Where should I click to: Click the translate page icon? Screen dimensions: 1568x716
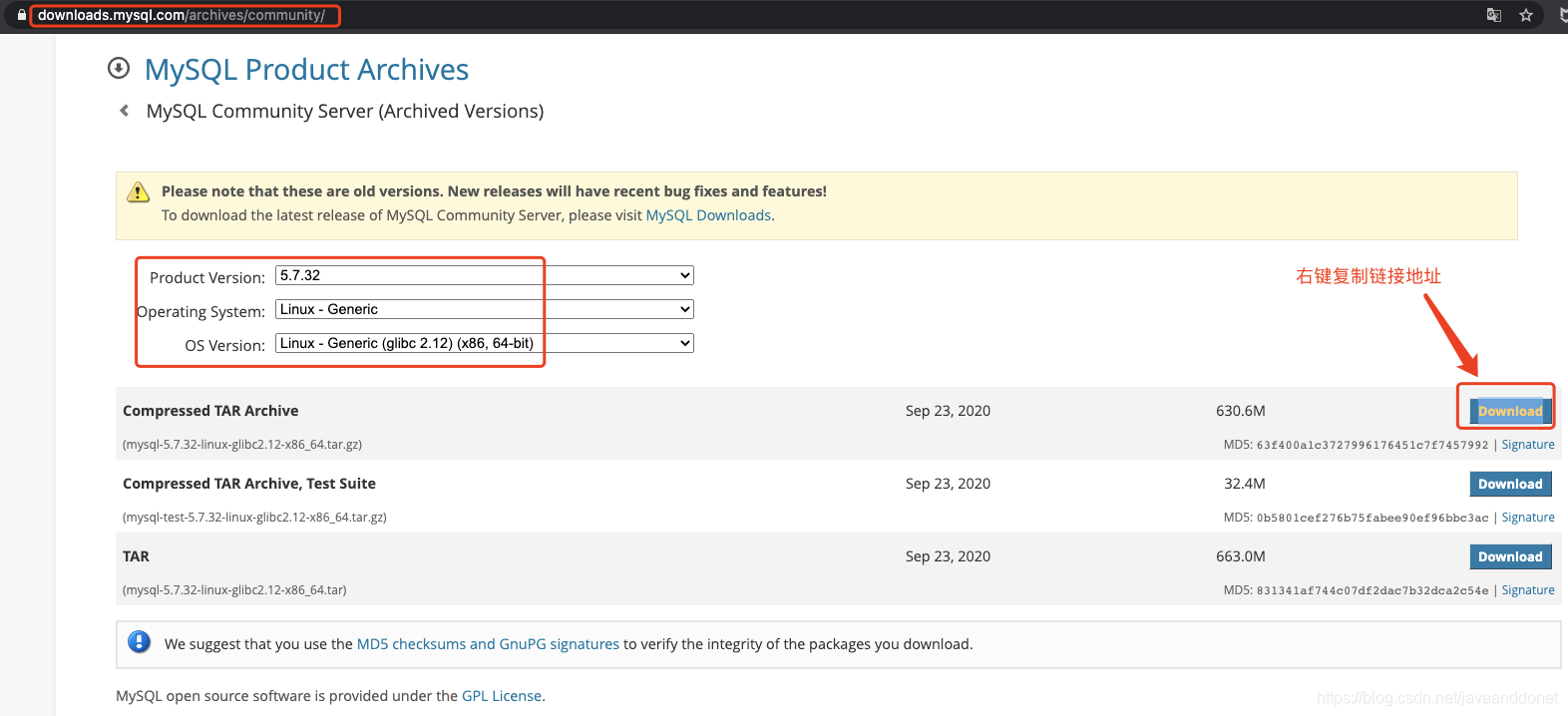click(1493, 15)
